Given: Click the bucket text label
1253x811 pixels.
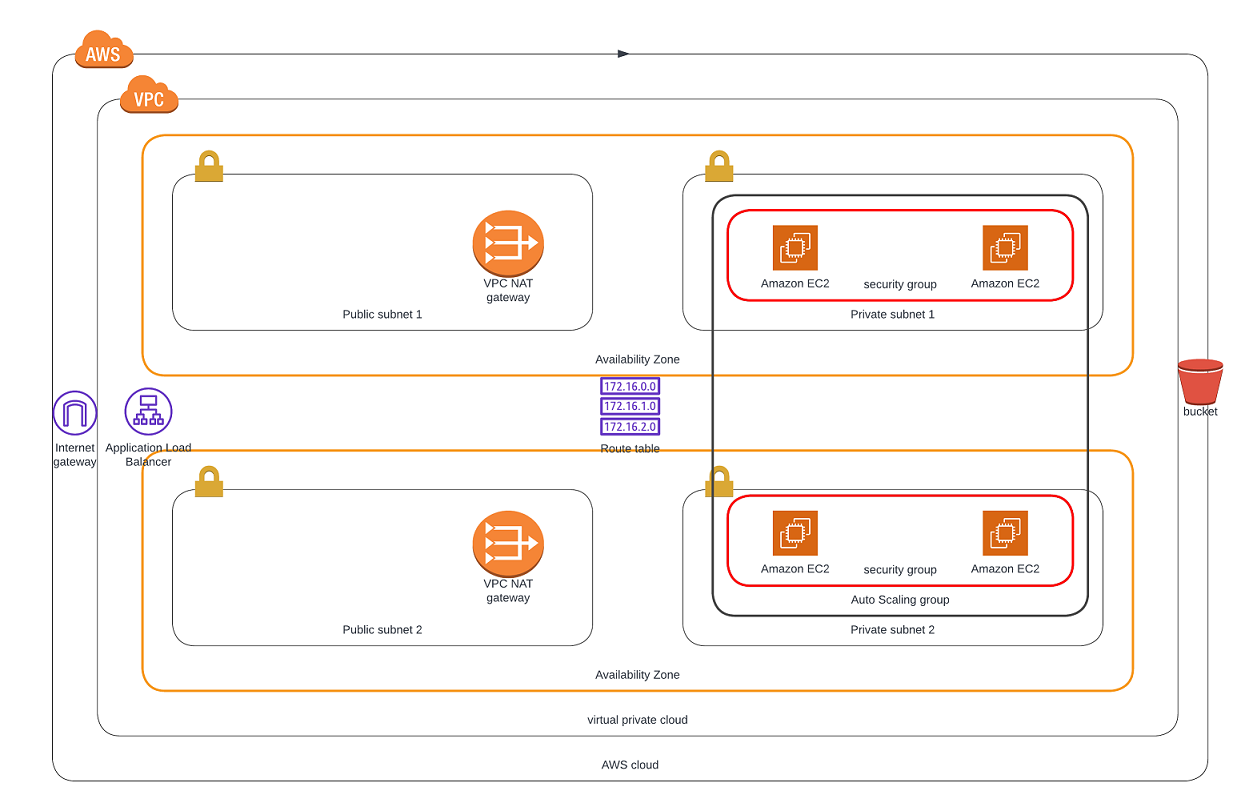Looking at the screenshot, I should pos(1200,411).
